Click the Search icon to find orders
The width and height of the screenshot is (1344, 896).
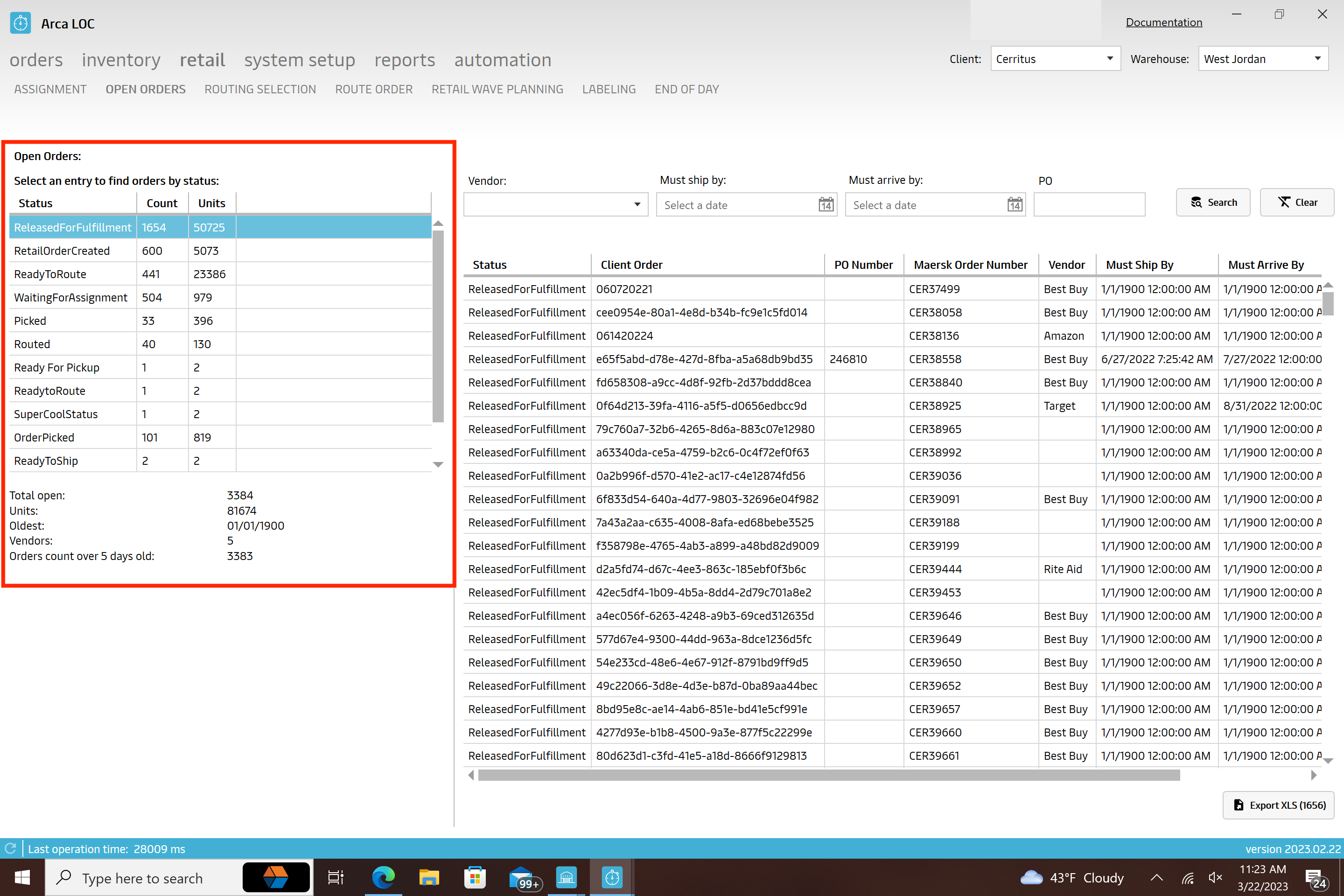1214,203
